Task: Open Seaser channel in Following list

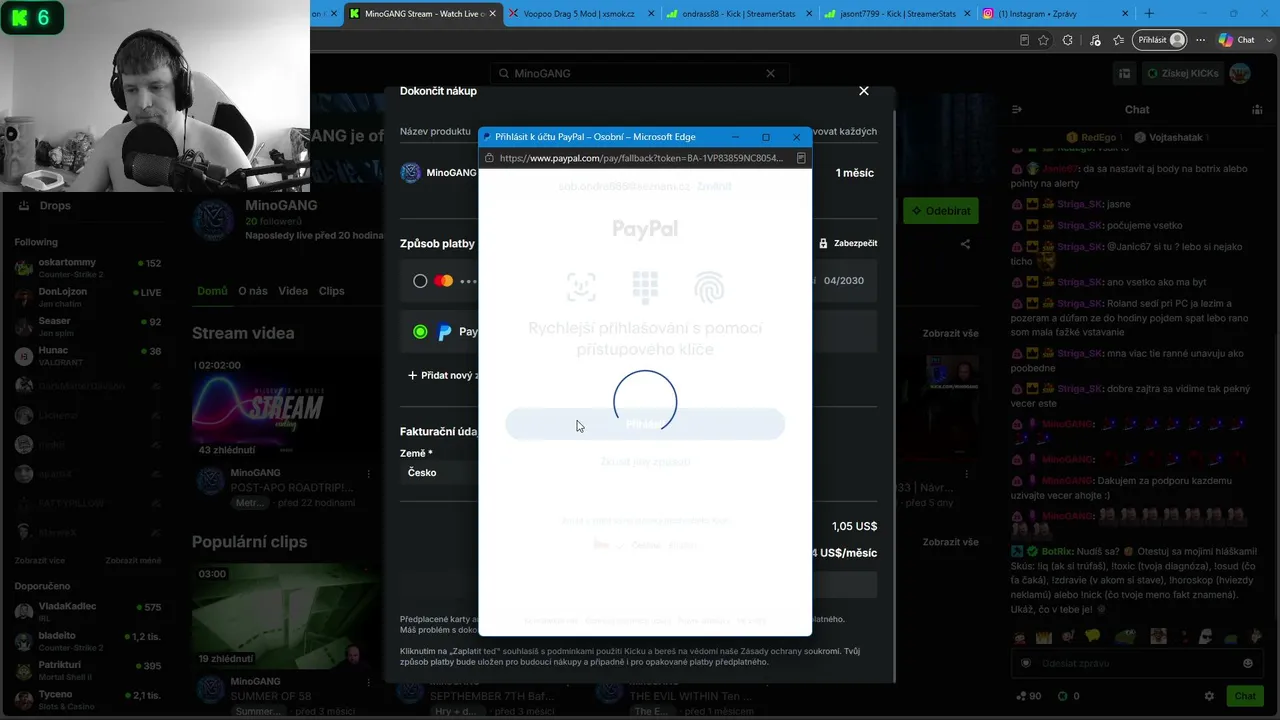Action: point(88,326)
